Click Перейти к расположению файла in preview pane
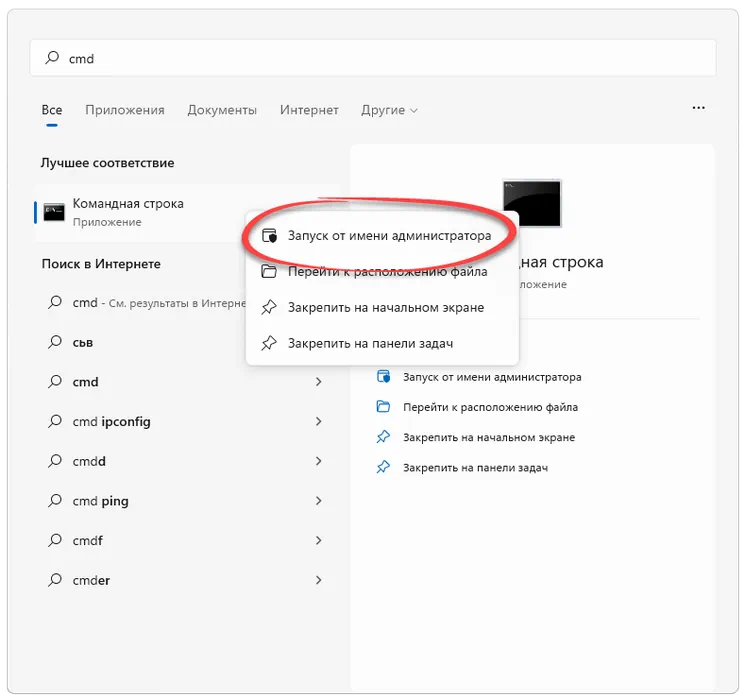Image resolution: width=745 pixels, height=700 pixels. (x=490, y=407)
